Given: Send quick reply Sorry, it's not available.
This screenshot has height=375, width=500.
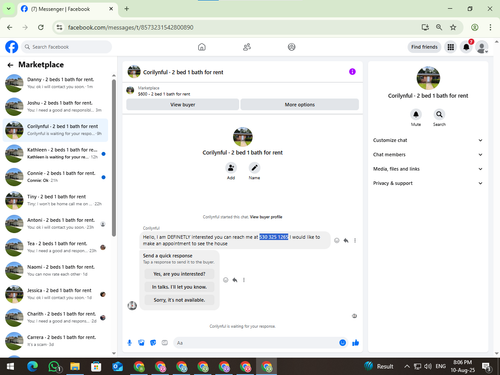Looking at the screenshot, I should pyautogui.click(x=179, y=300).
